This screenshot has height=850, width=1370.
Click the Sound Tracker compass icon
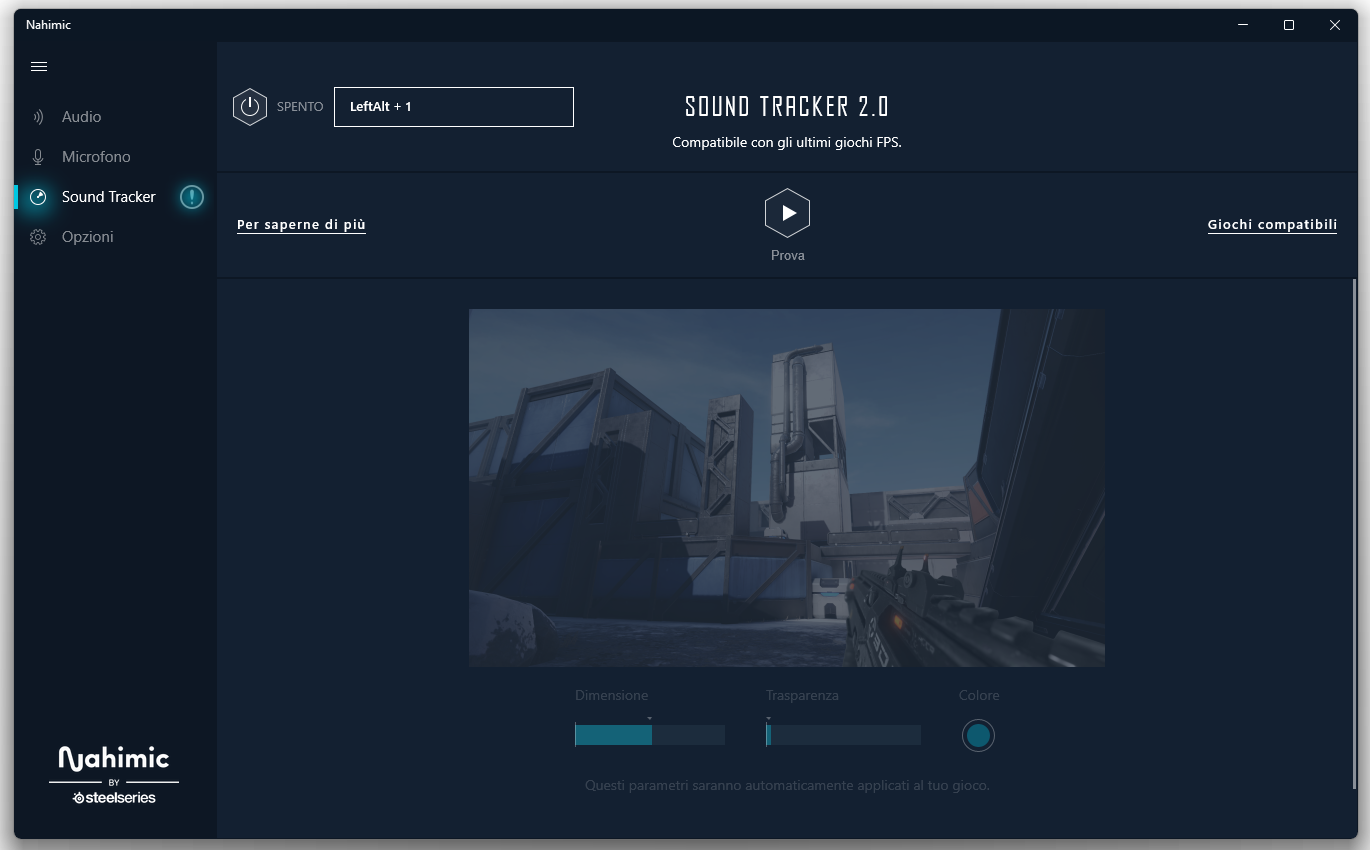pyautogui.click(x=38, y=197)
